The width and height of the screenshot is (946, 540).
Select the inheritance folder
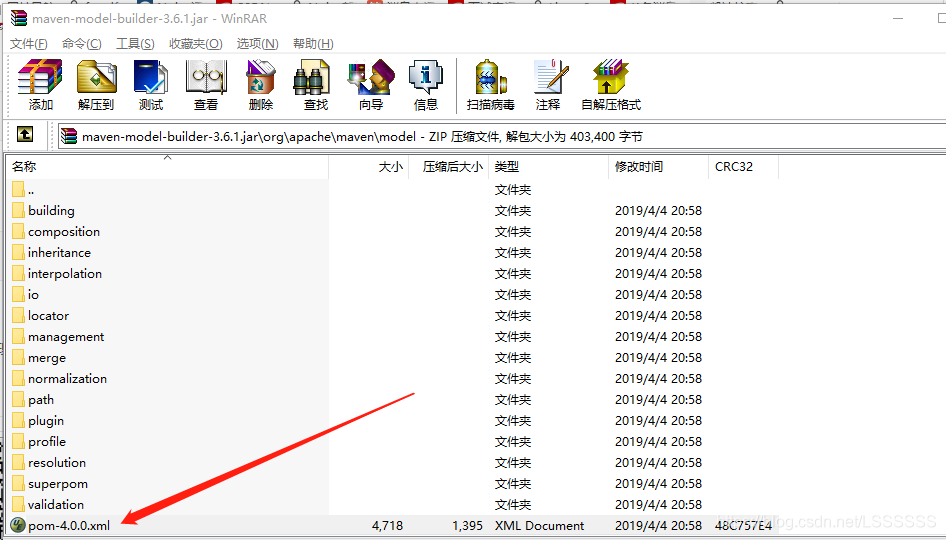(x=59, y=252)
